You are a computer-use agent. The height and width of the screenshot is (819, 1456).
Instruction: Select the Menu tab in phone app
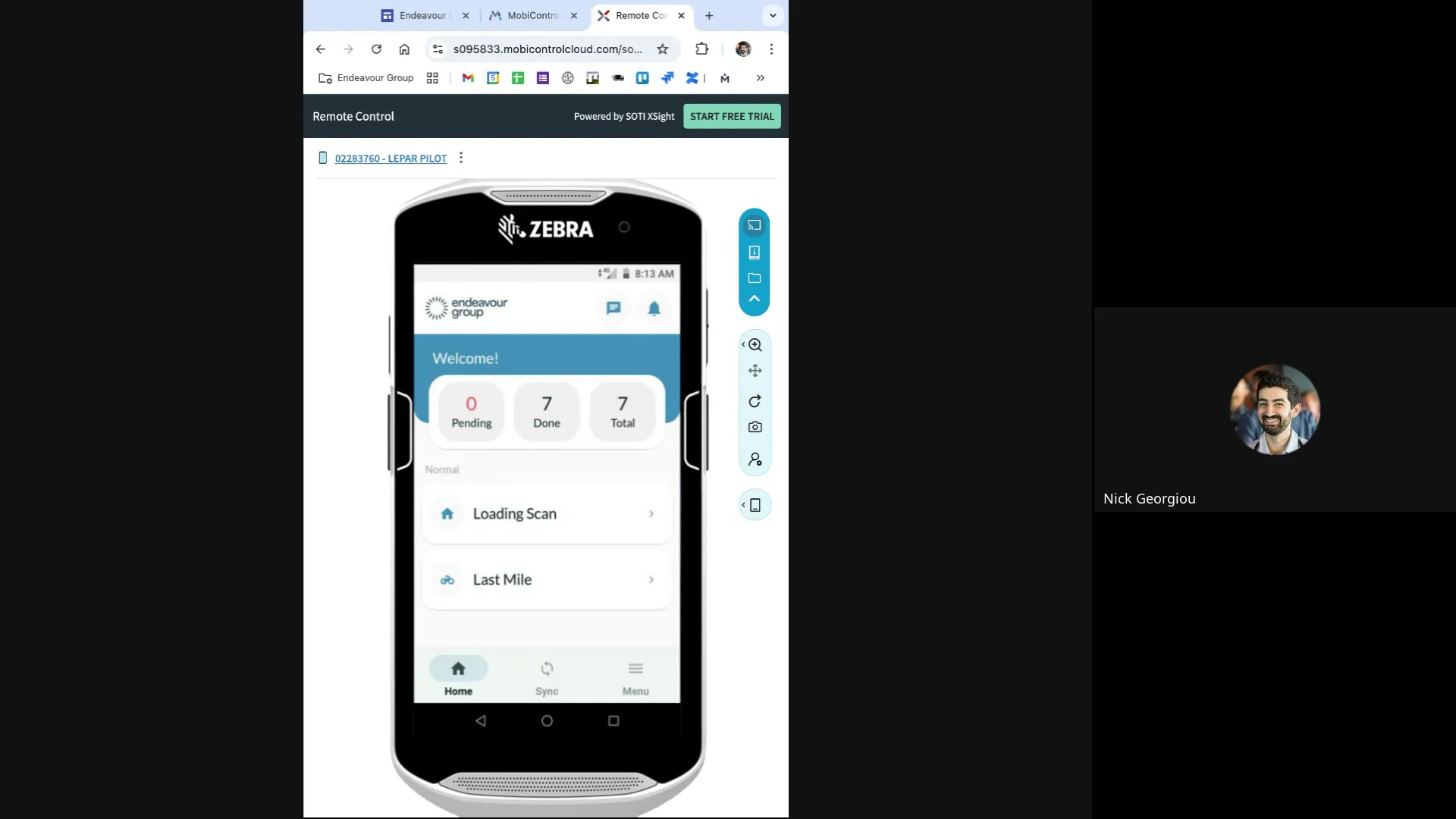pos(635,677)
